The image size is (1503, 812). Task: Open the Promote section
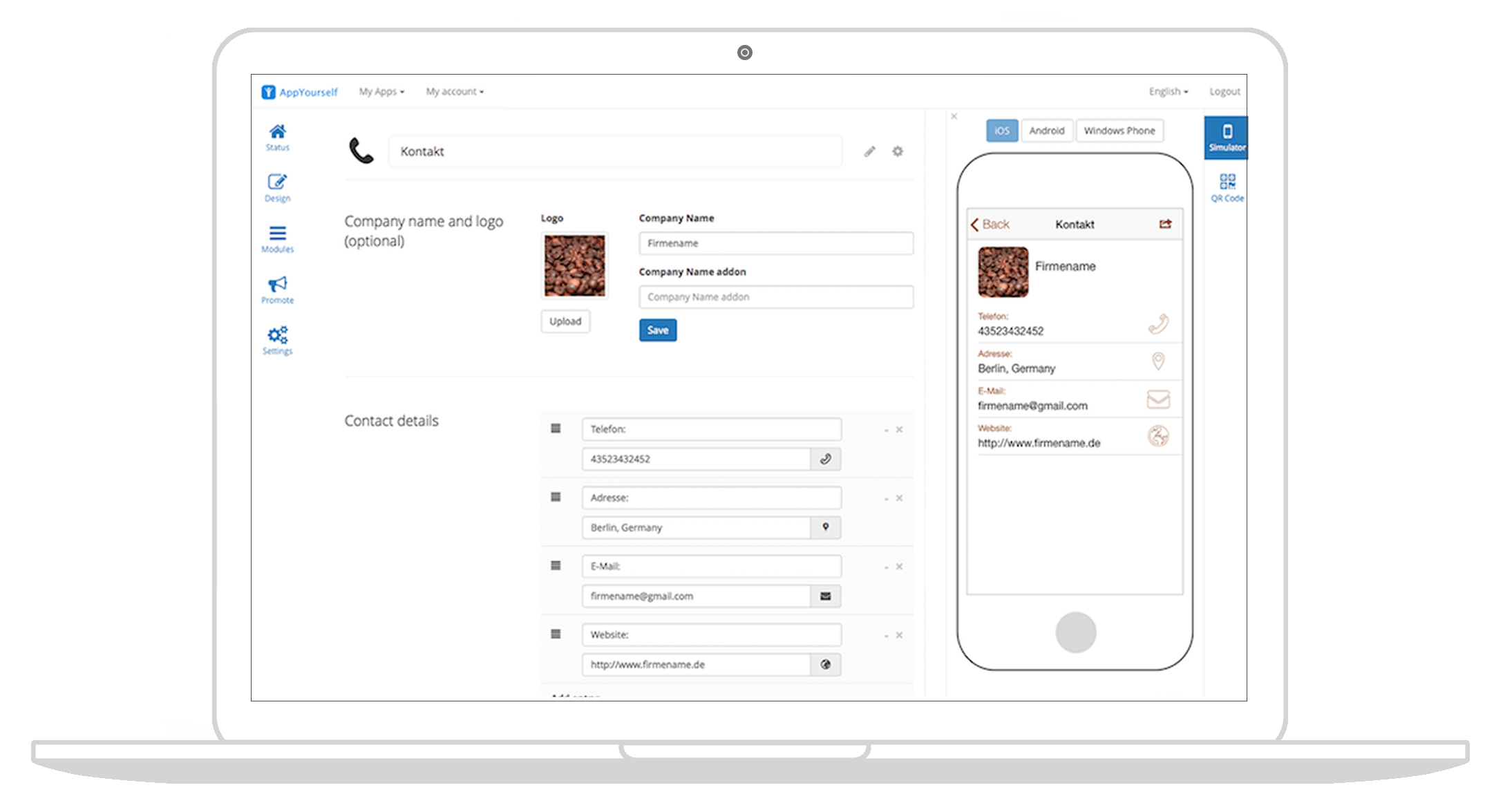(x=277, y=290)
